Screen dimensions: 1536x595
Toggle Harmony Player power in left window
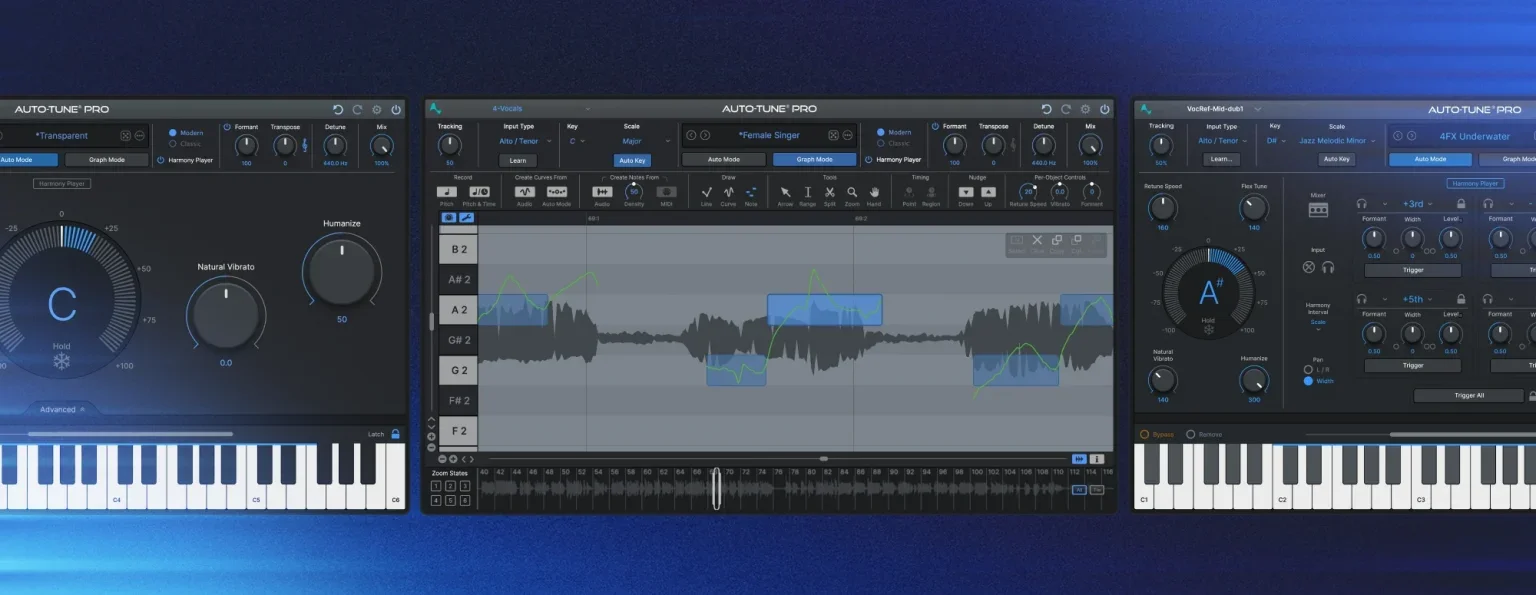pyautogui.click(x=160, y=160)
